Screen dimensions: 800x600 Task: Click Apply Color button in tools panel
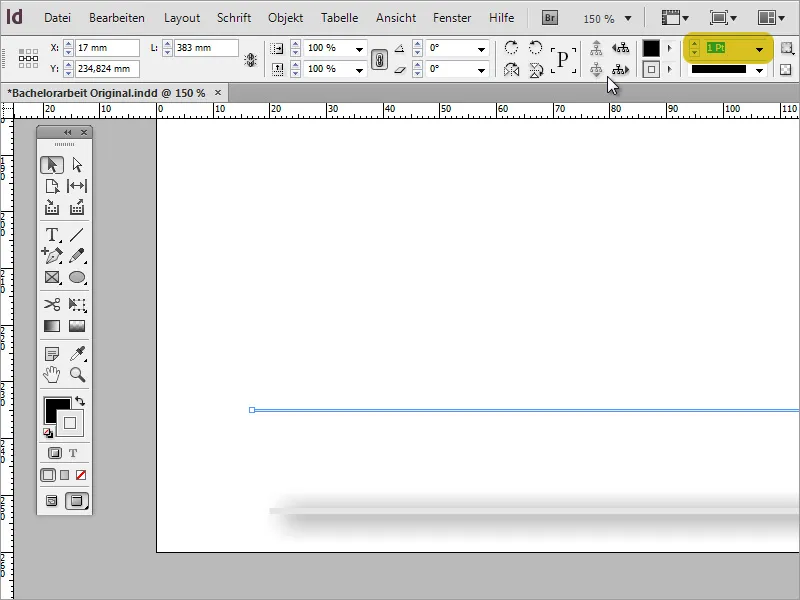pyautogui.click(x=48, y=476)
